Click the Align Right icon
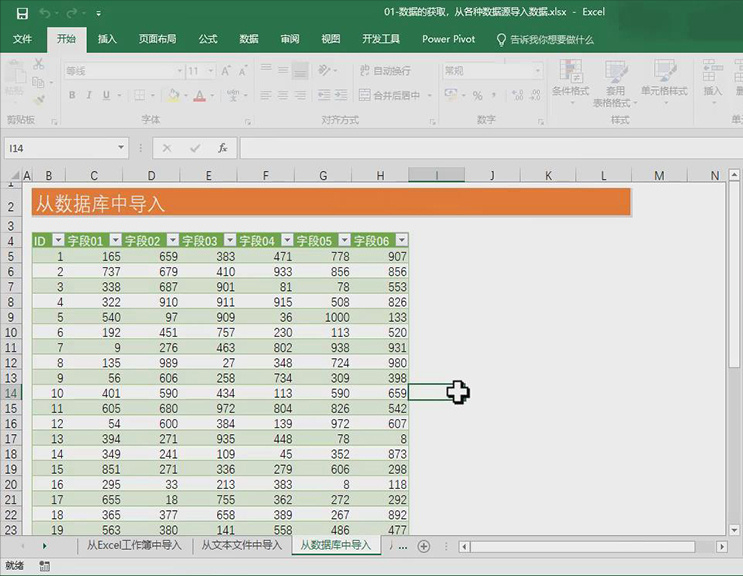Viewport: 743px width, 576px height. 300,95
